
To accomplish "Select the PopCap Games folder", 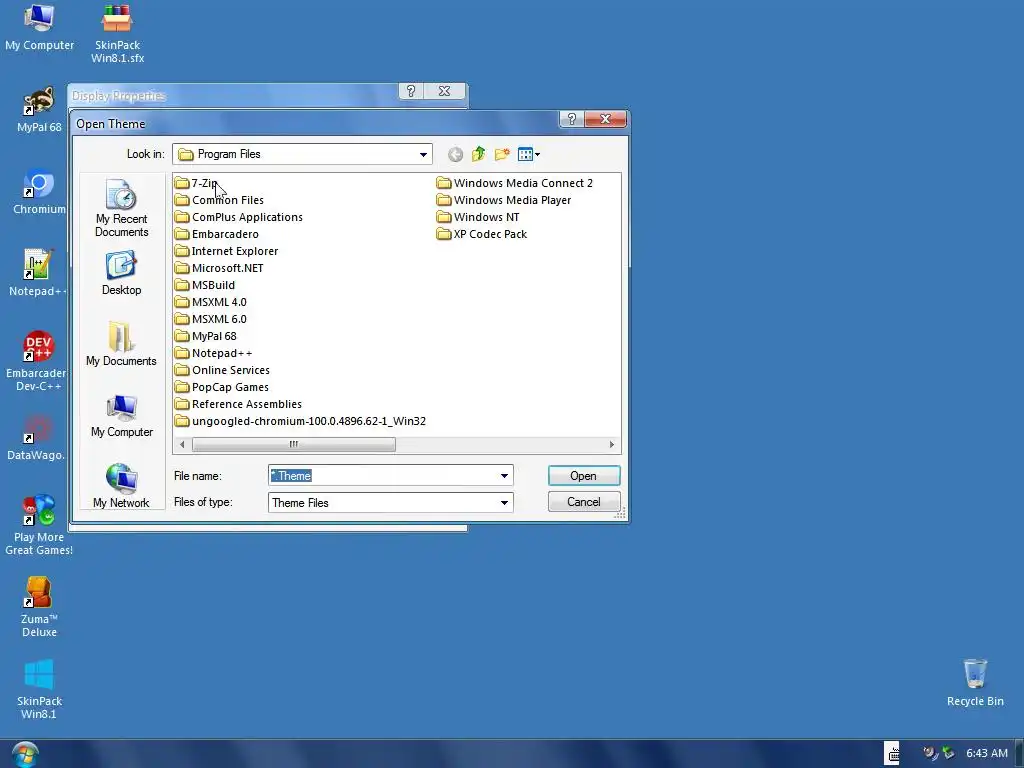I will [222, 387].
